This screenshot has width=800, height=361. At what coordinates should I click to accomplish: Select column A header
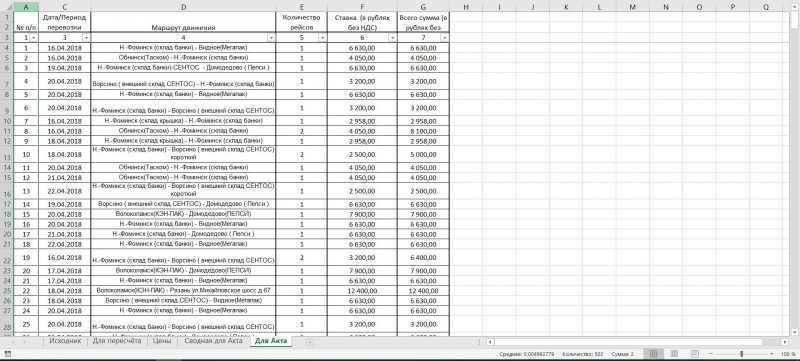tap(26, 7)
